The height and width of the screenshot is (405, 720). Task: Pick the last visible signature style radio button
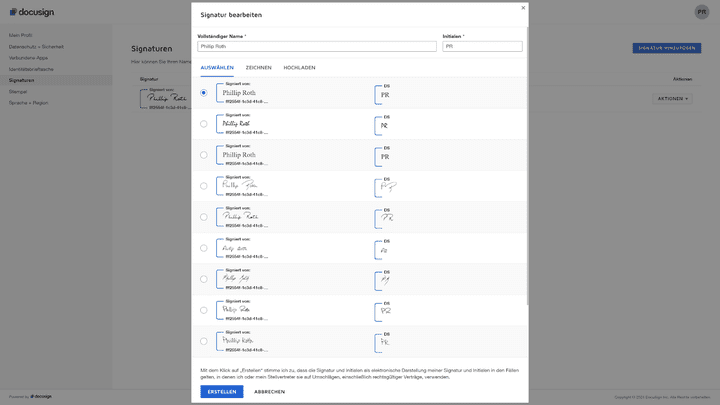tap(204, 341)
